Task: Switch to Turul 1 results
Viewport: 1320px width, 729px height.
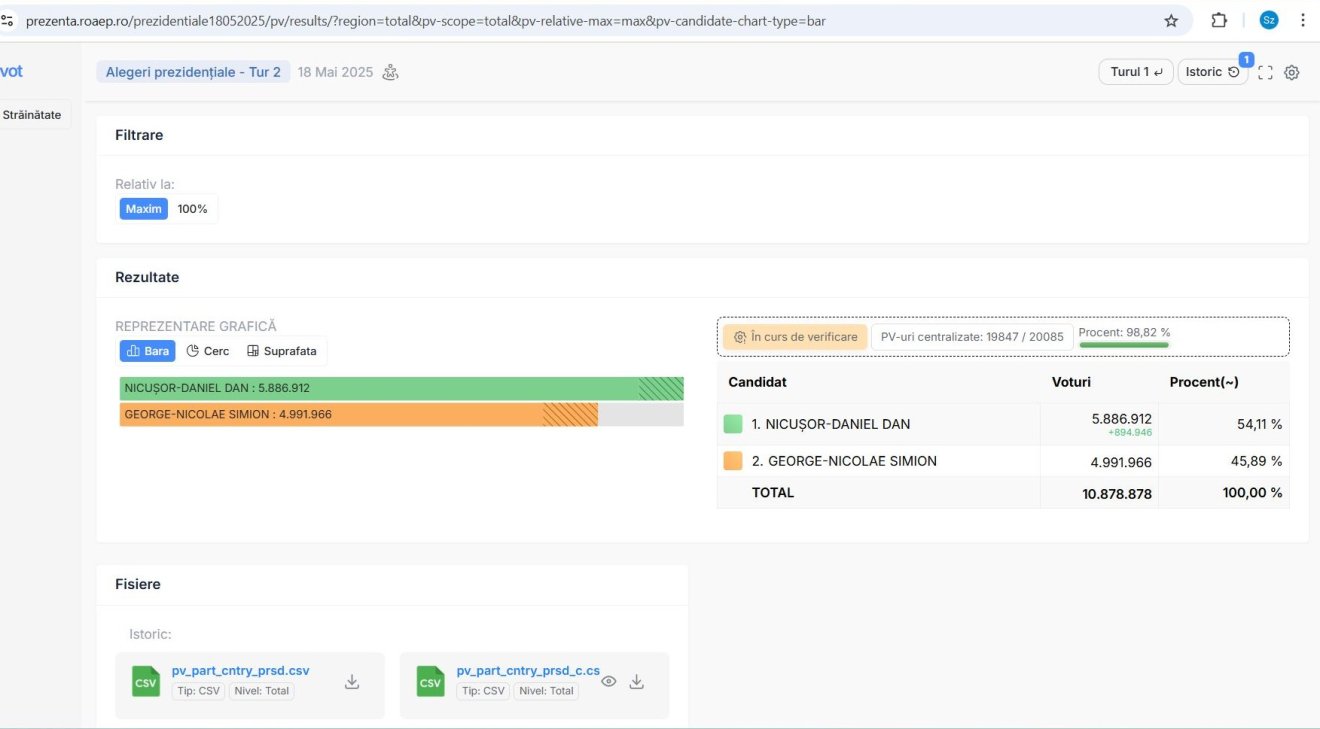Action: [1136, 72]
